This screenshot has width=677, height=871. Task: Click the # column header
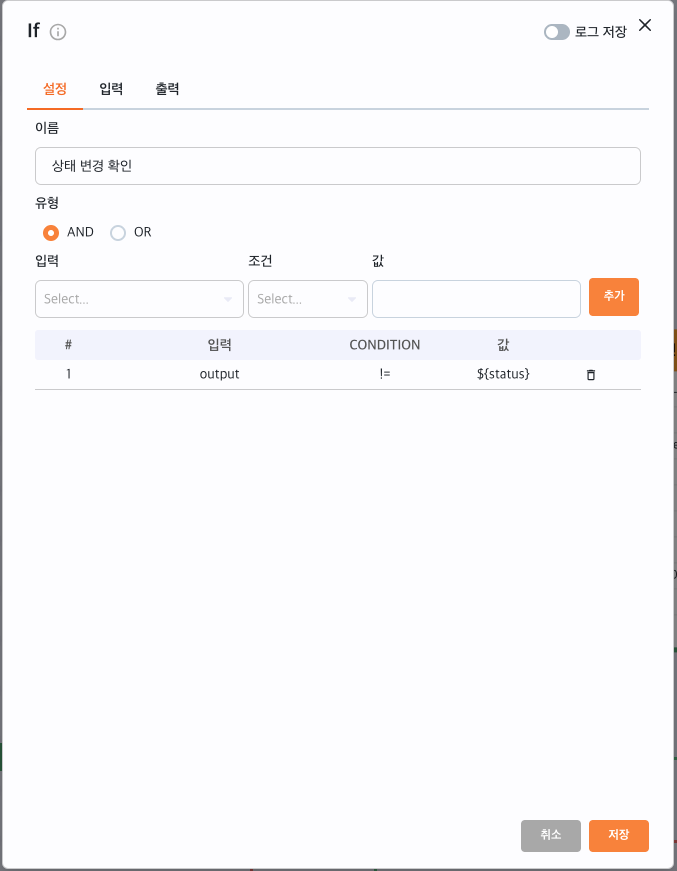pos(68,345)
